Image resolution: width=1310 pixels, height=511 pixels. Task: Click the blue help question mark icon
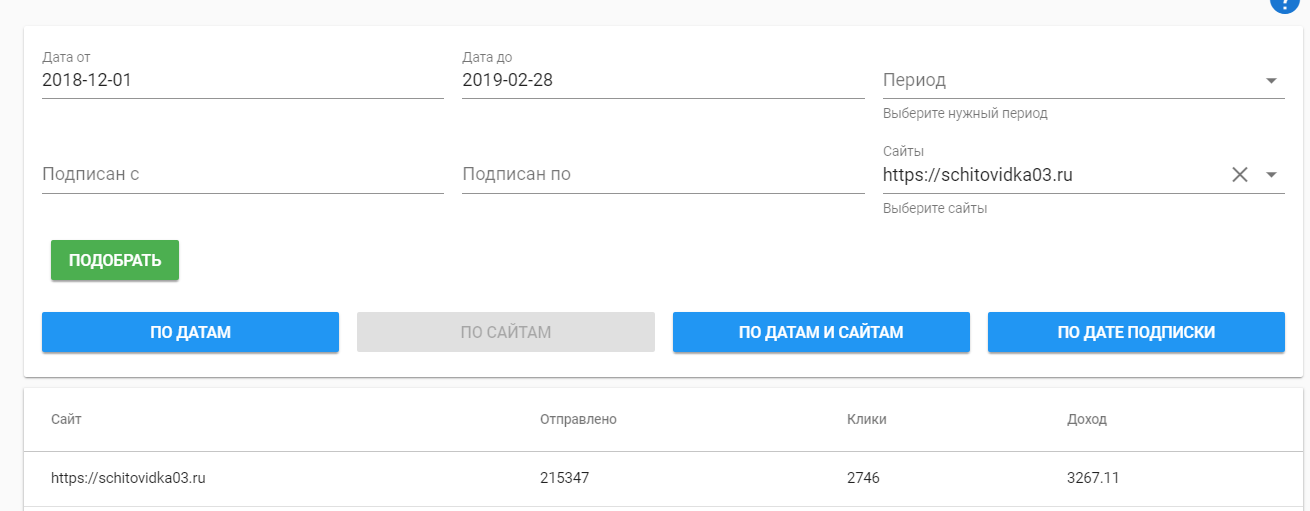1282,3
